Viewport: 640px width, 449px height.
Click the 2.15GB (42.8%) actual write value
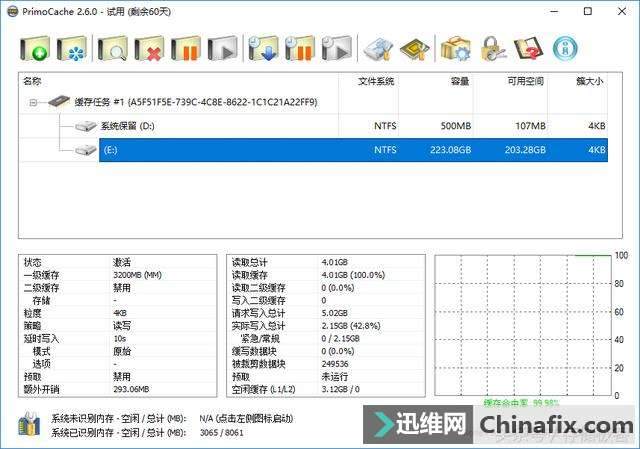coord(351,326)
